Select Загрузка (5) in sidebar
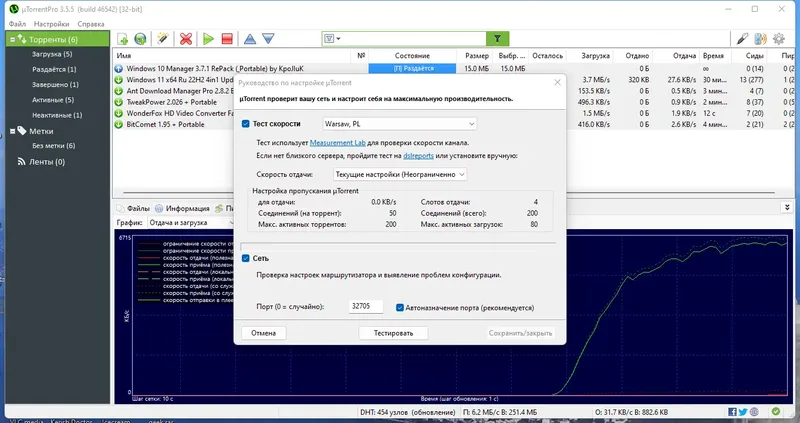 click(x=52, y=54)
